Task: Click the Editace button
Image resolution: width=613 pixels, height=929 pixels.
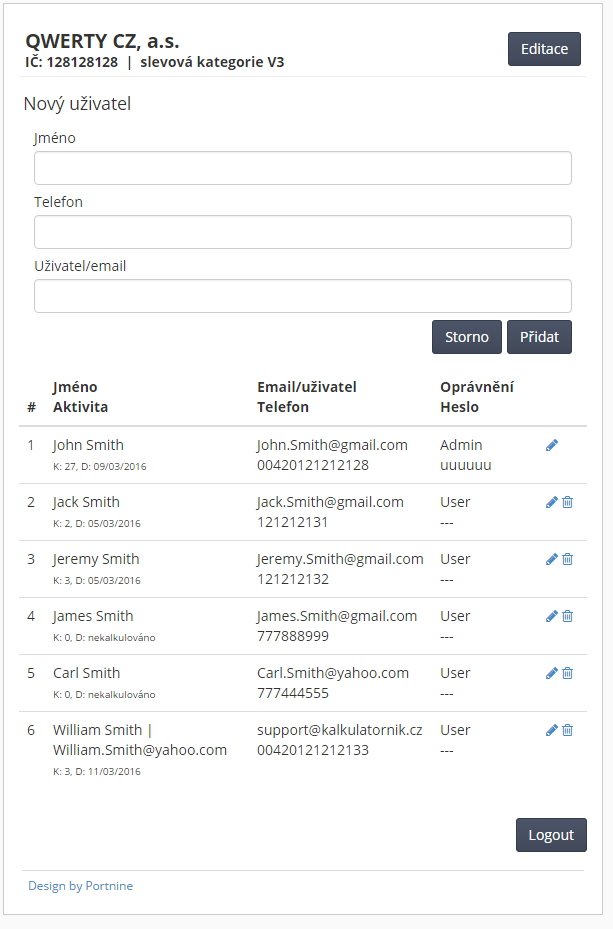Action: click(x=544, y=49)
